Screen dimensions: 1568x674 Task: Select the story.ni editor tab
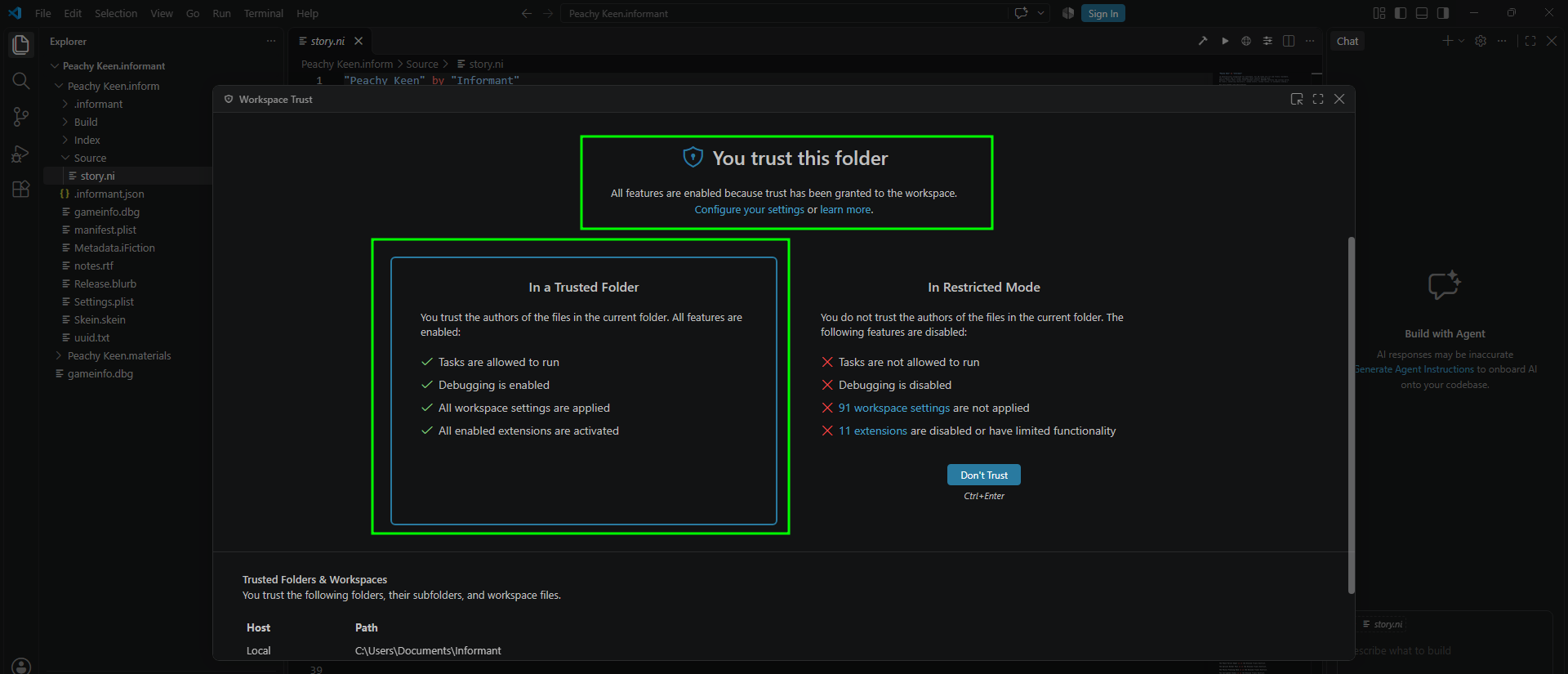328,41
